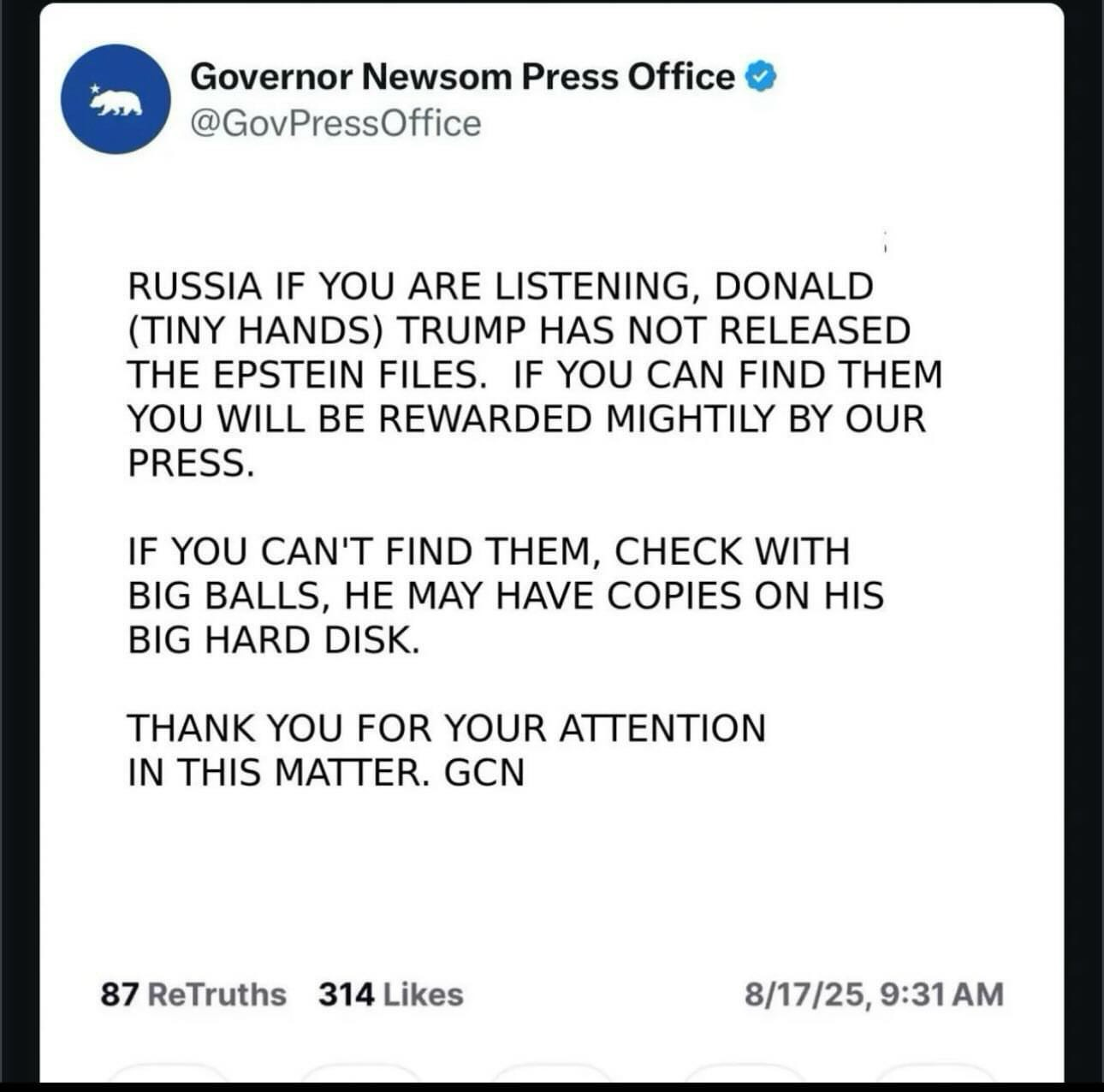Open the California bear profile avatar
The image size is (1104, 1092).
[x=116, y=99]
